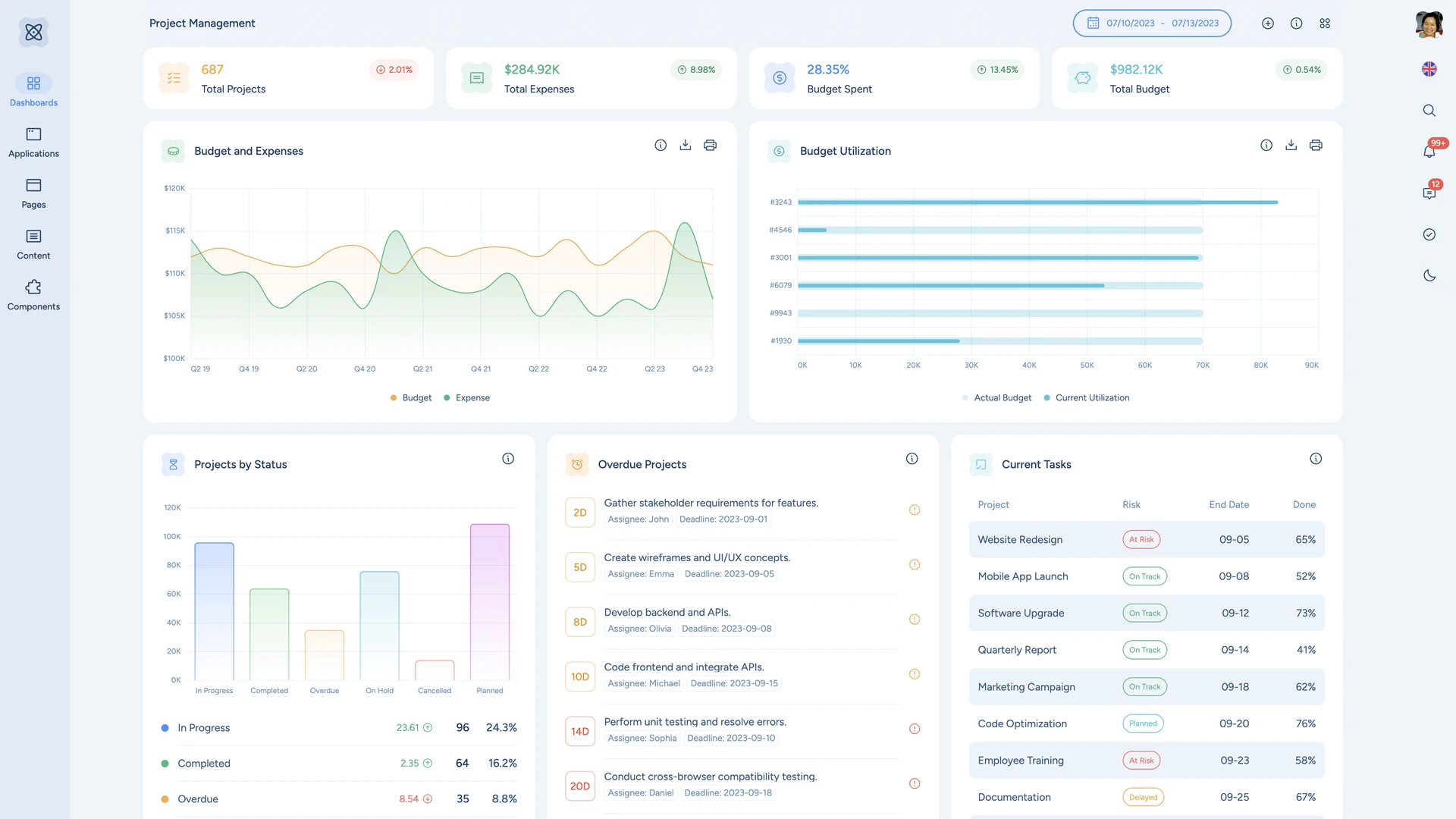The height and width of the screenshot is (819, 1456).
Task: Click the Budget Spent dollar icon
Action: pos(780,78)
